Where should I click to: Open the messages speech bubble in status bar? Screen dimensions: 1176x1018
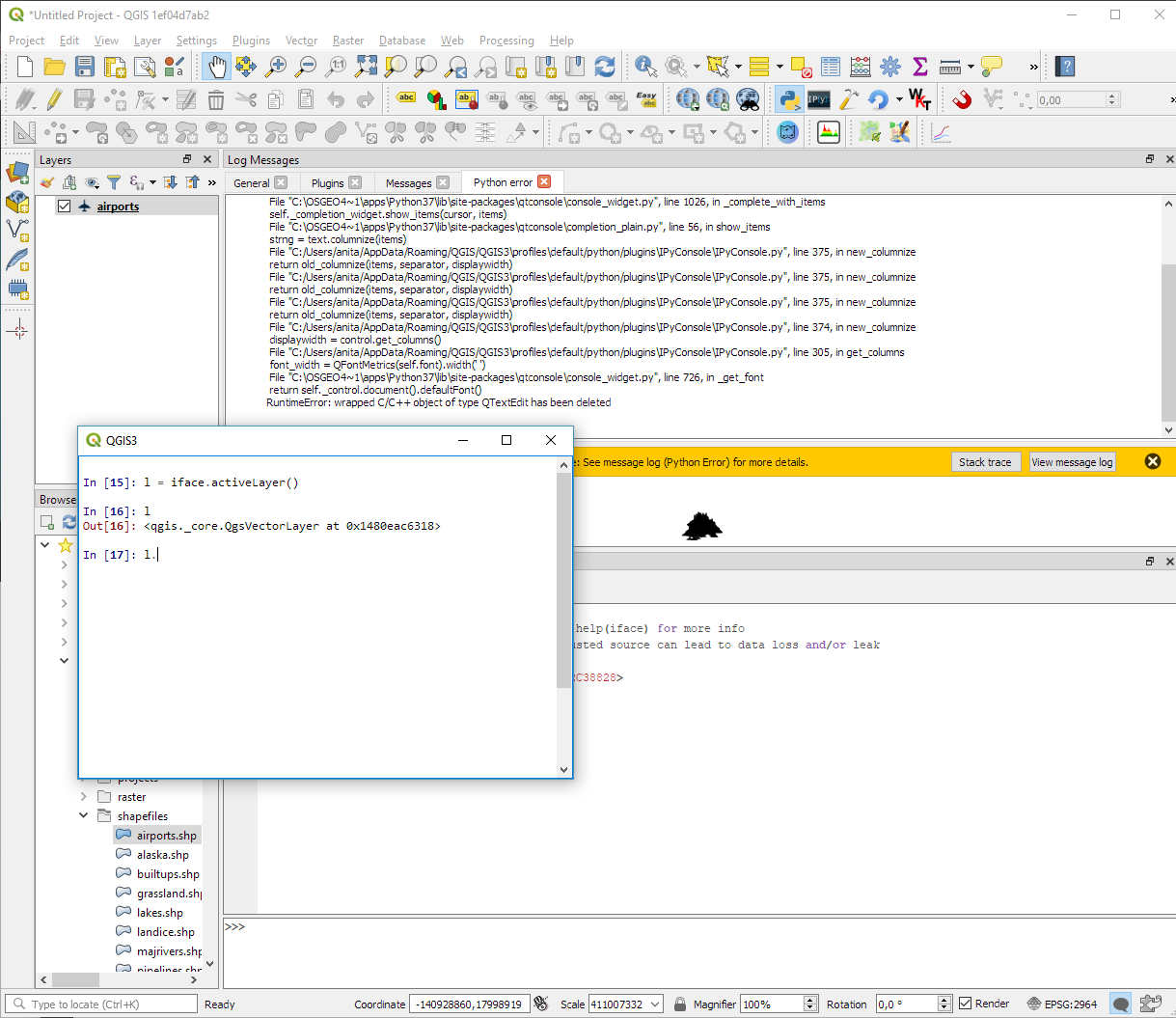(1120, 1004)
